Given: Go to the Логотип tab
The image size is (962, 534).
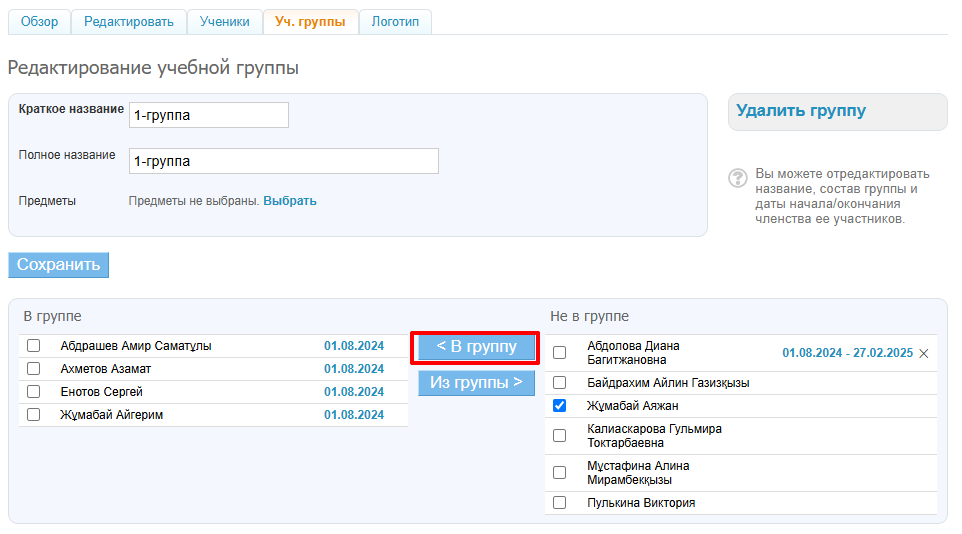Looking at the screenshot, I should [x=395, y=21].
